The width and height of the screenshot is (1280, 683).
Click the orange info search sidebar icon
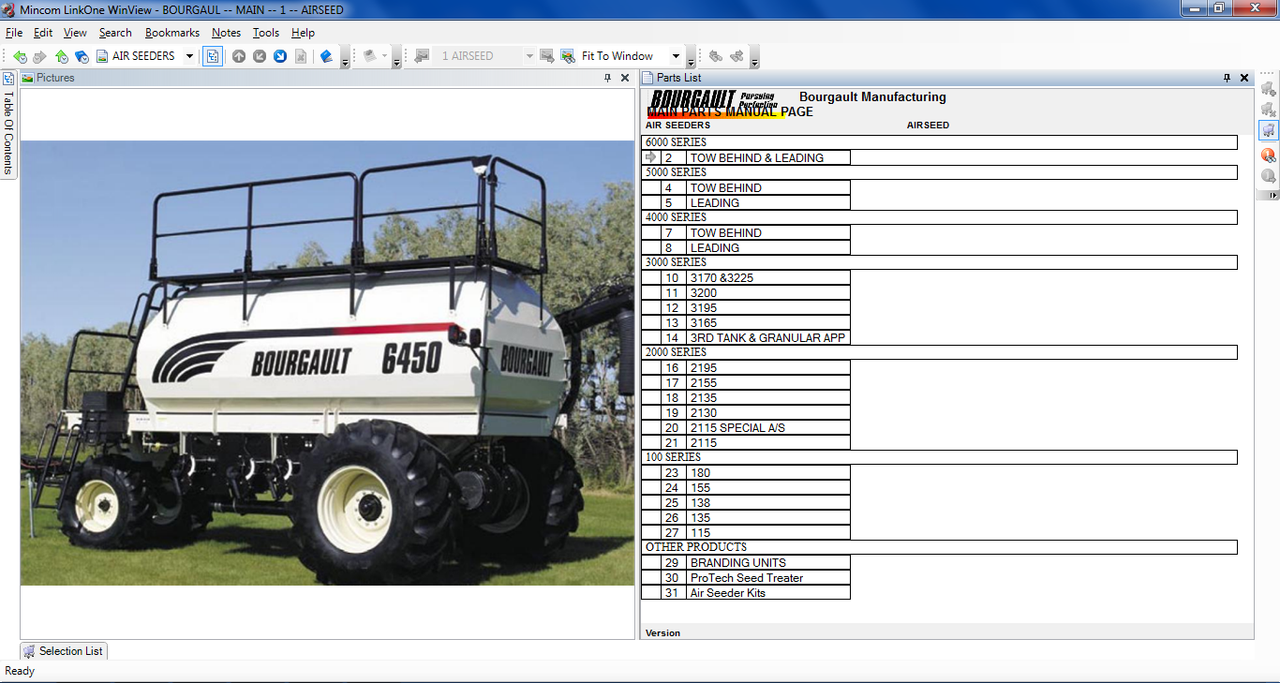pos(1268,155)
